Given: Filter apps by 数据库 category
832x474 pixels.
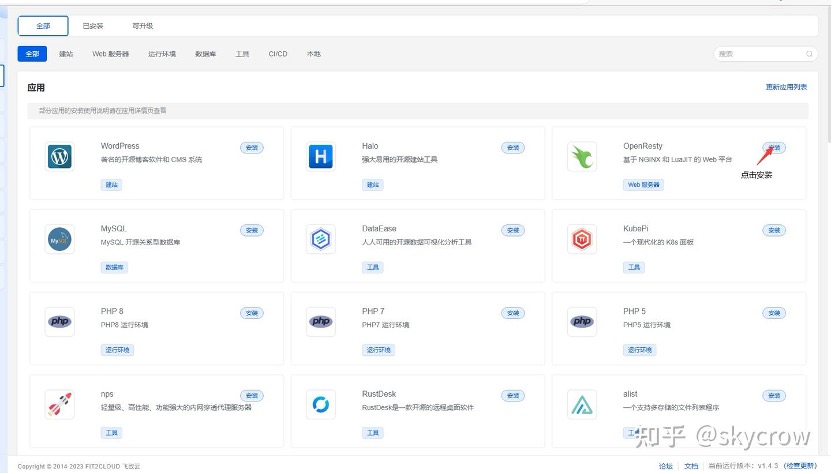Looking at the screenshot, I should [x=205, y=54].
